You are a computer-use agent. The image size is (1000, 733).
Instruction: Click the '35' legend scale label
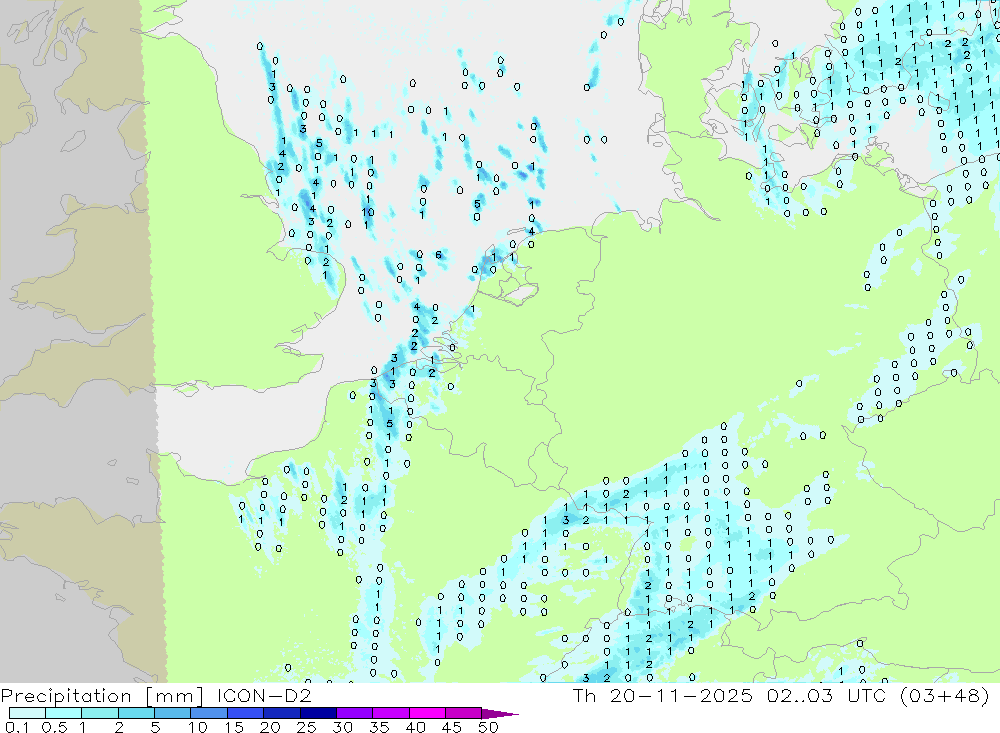tap(379, 727)
